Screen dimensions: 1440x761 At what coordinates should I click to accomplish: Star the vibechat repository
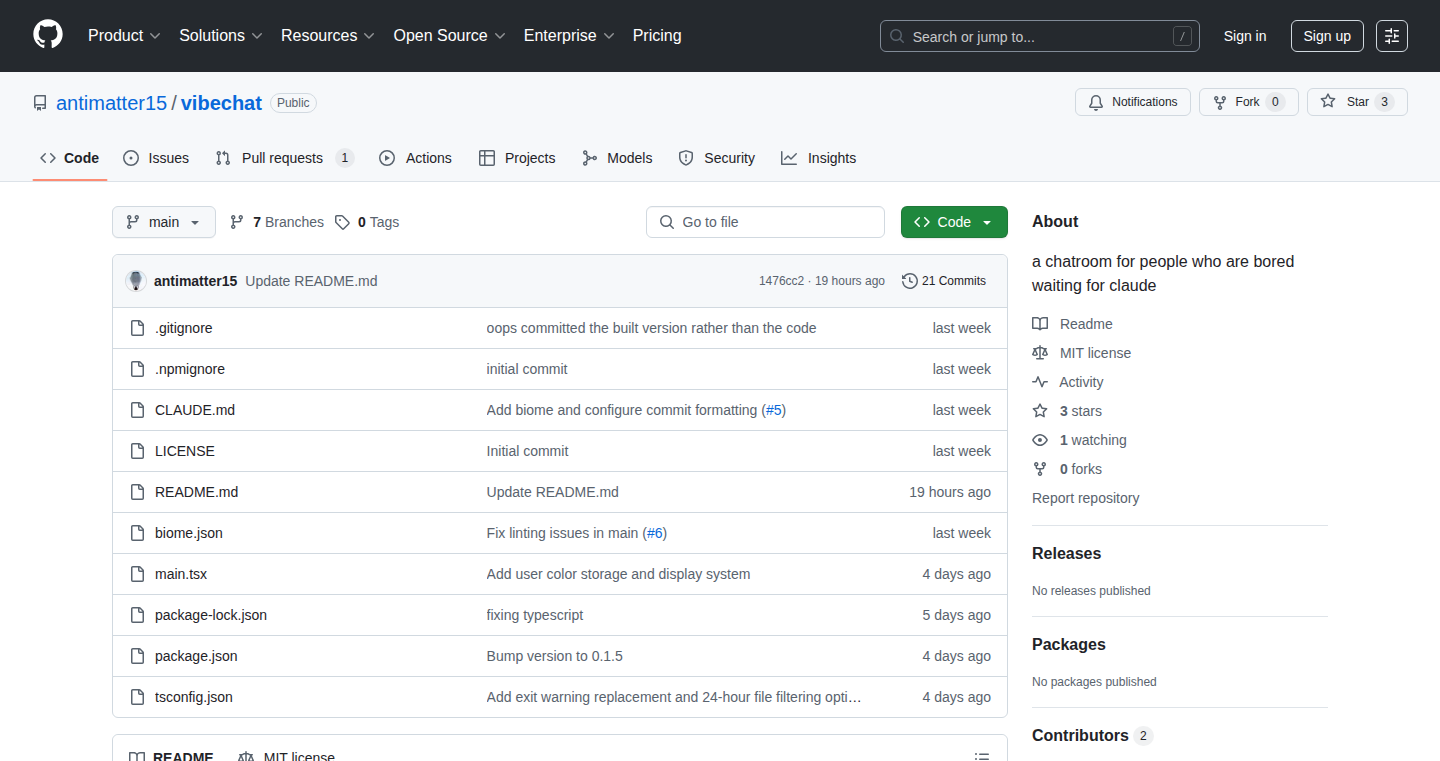click(x=1357, y=102)
